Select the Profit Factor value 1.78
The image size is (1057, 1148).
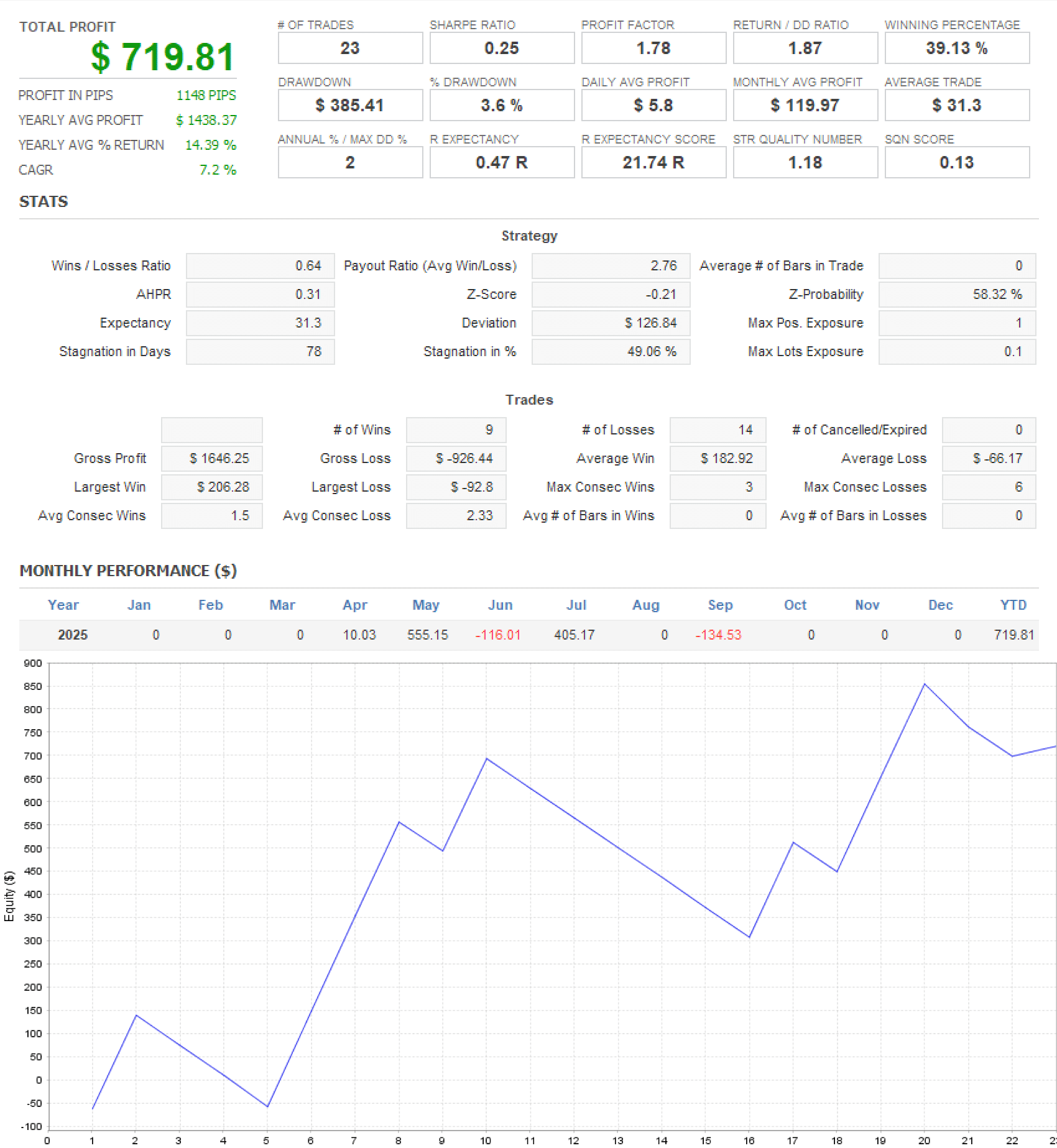point(653,48)
